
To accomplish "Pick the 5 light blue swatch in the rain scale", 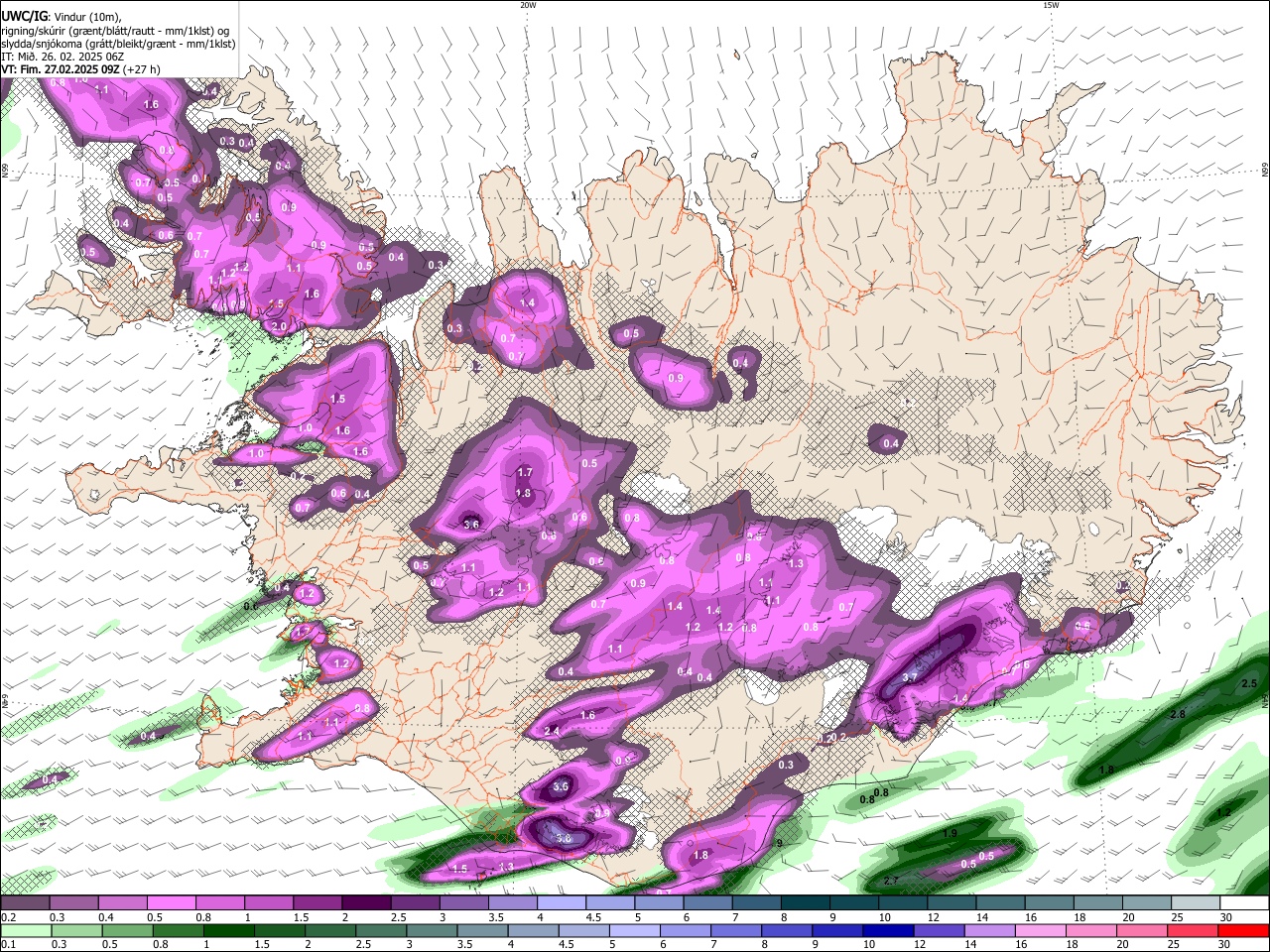I will coord(634,931).
